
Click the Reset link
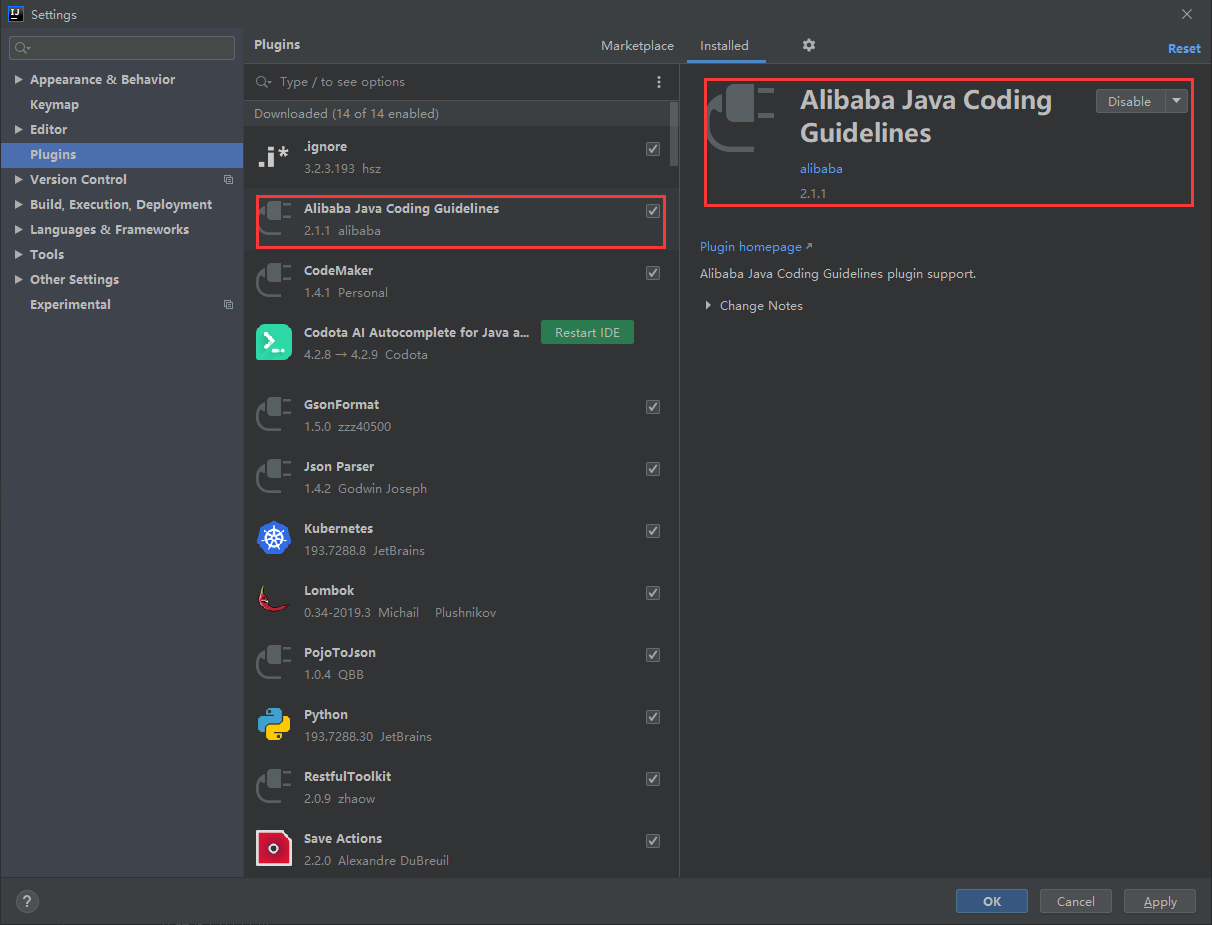(1184, 48)
